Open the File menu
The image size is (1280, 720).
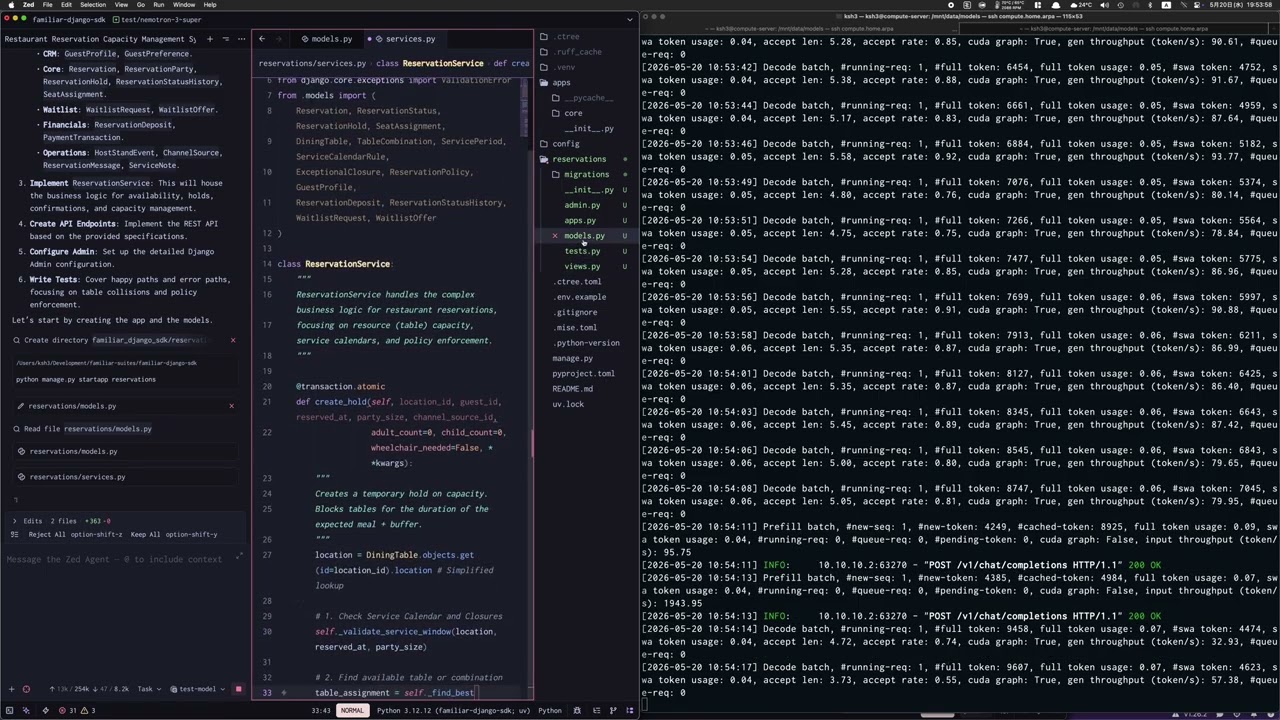(x=47, y=5)
